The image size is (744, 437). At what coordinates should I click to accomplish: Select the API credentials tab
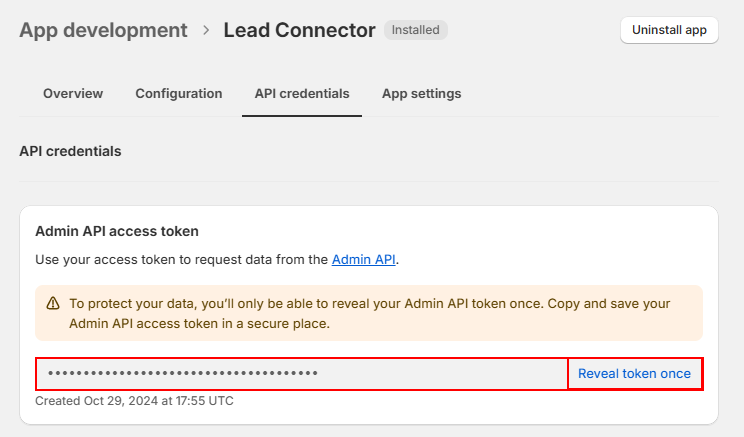click(x=302, y=93)
